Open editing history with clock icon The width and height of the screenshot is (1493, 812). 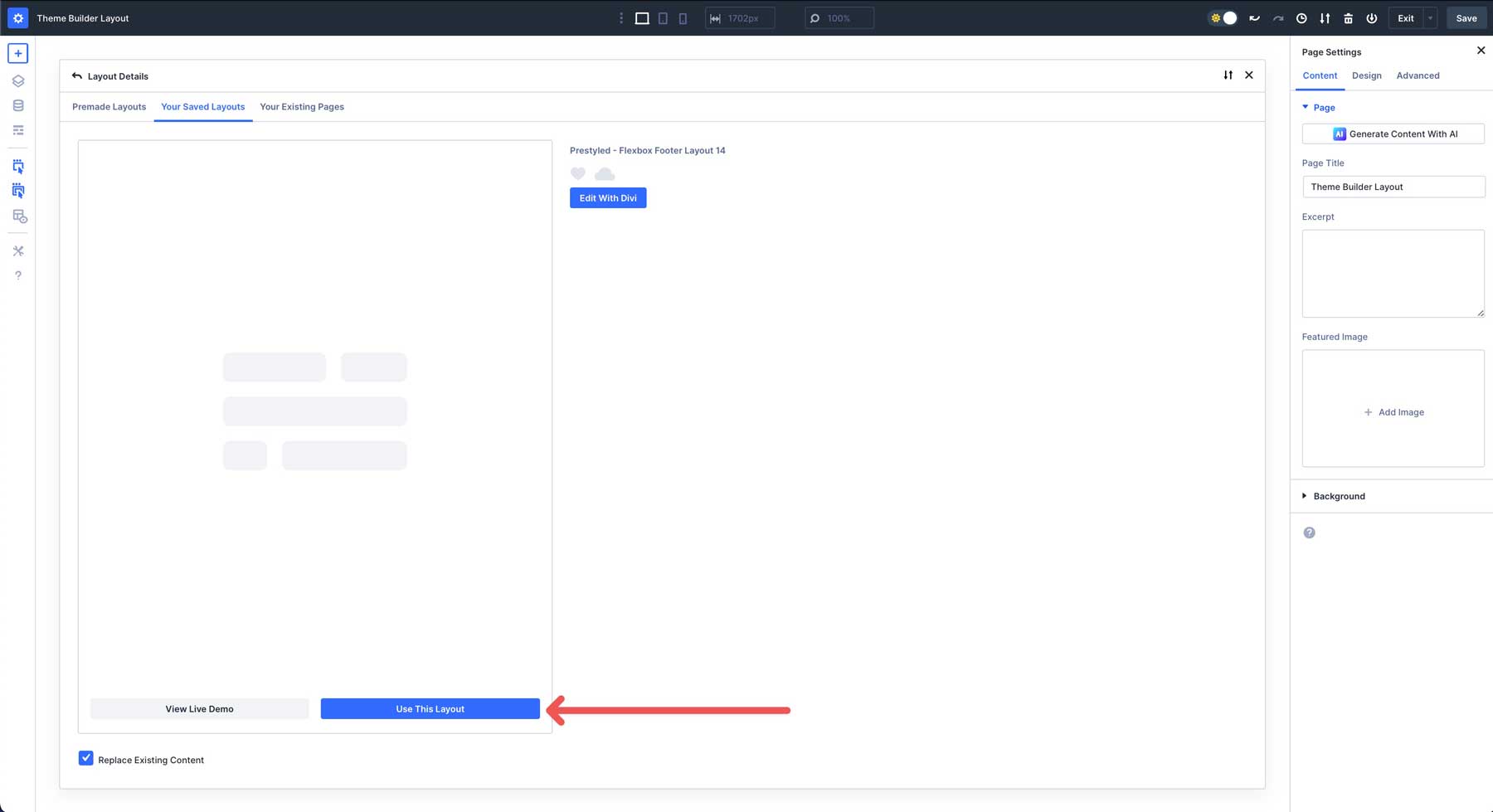1301,17
